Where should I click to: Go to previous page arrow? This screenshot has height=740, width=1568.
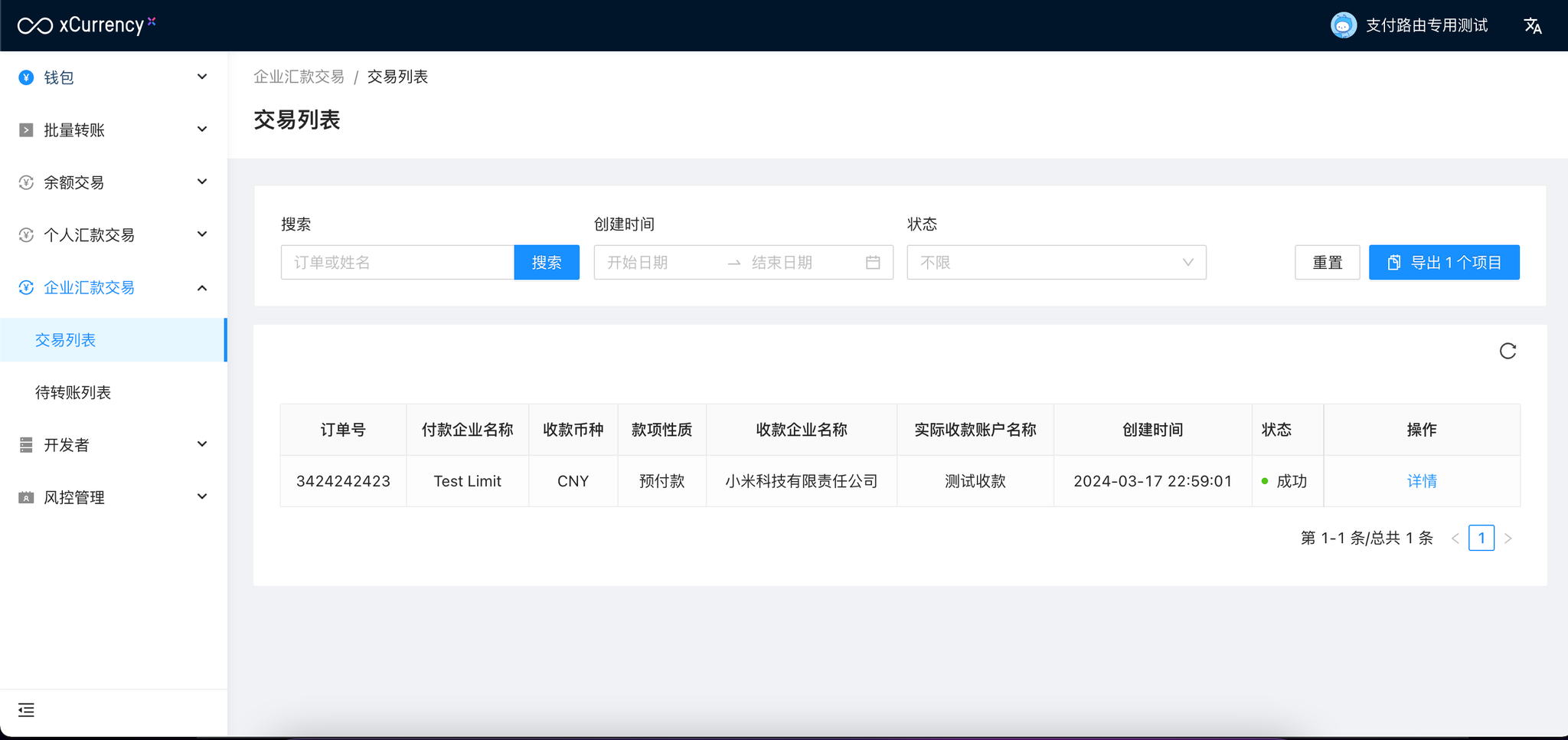click(x=1455, y=539)
